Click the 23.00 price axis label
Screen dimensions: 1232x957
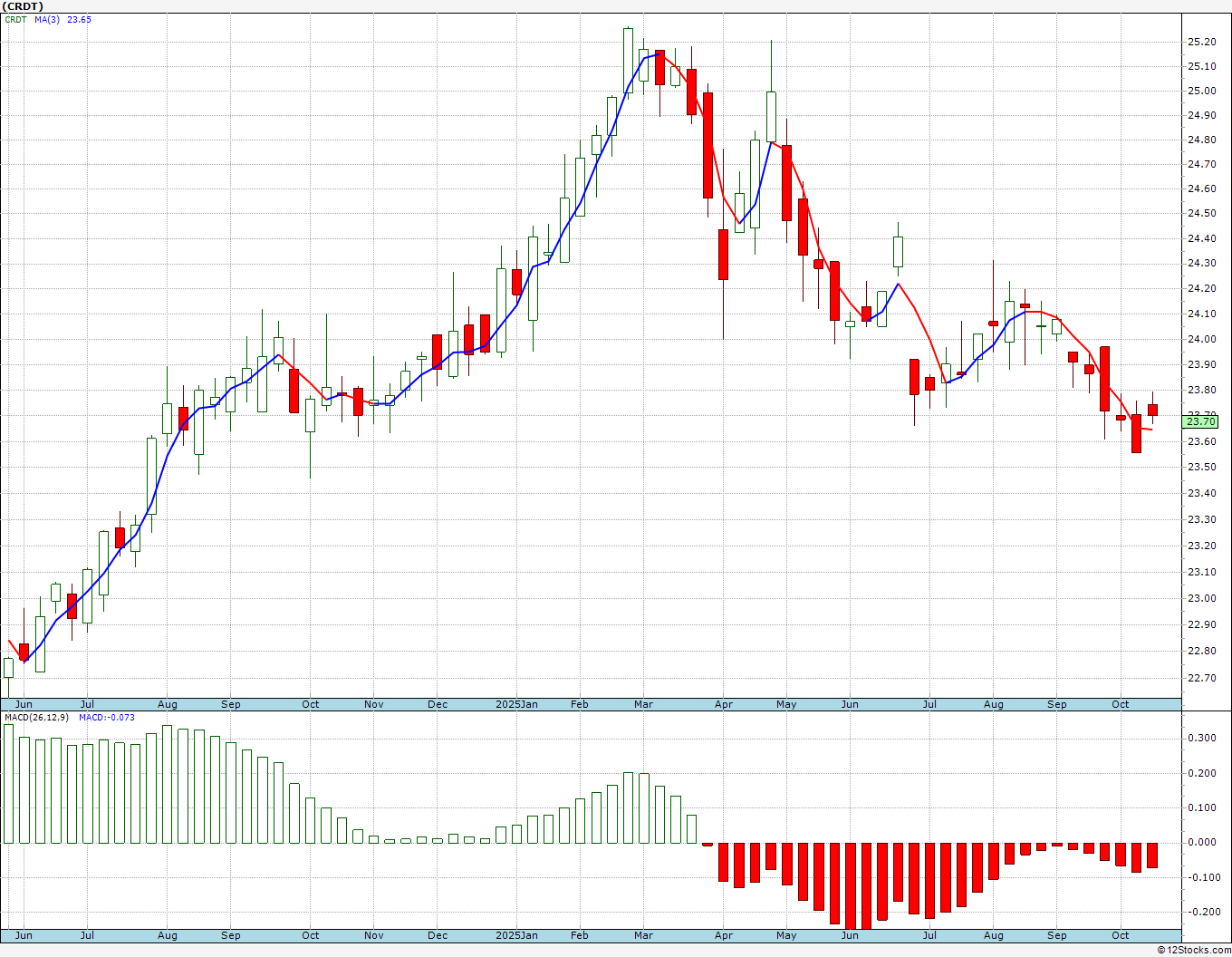tap(1201, 598)
